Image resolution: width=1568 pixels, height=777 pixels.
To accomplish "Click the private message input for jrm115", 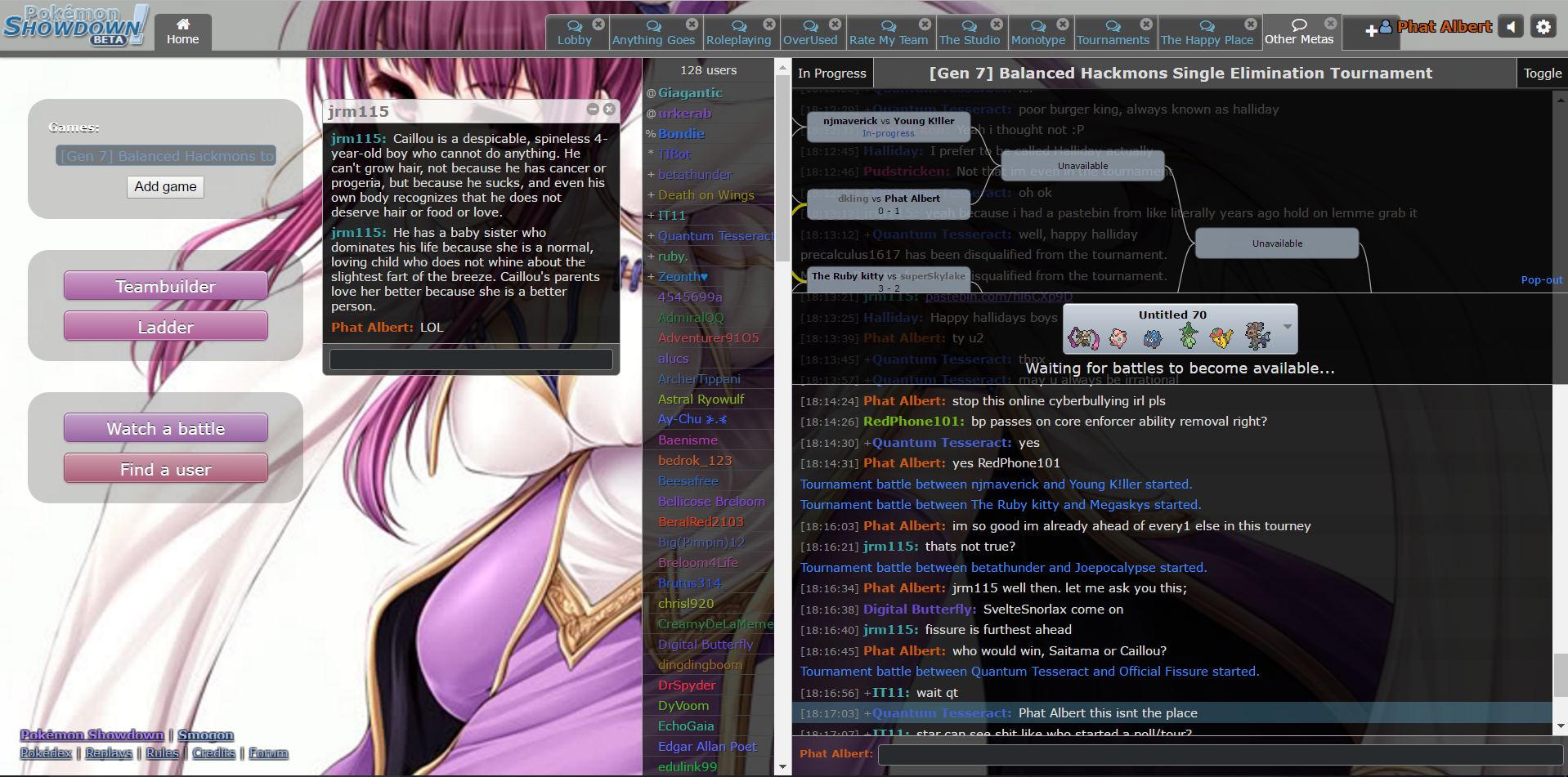I will [471, 359].
